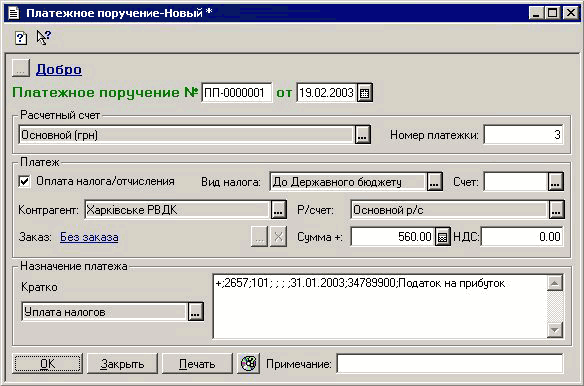
Task: Click the Харківське РВДК field
Action: pos(177,210)
